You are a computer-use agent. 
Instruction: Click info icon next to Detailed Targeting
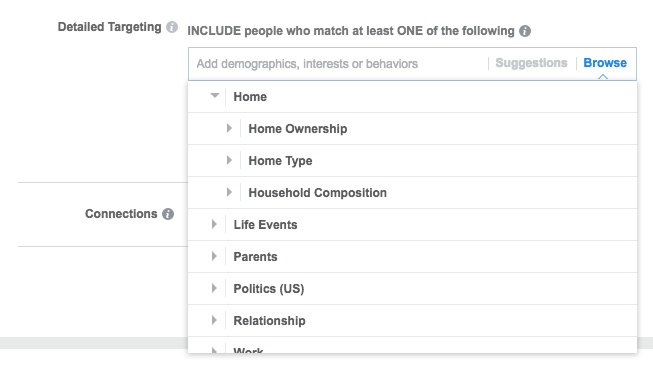(x=172, y=27)
